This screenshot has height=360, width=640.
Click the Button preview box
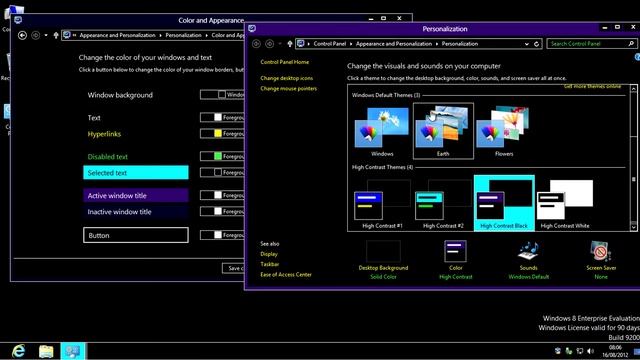coord(136,235)
